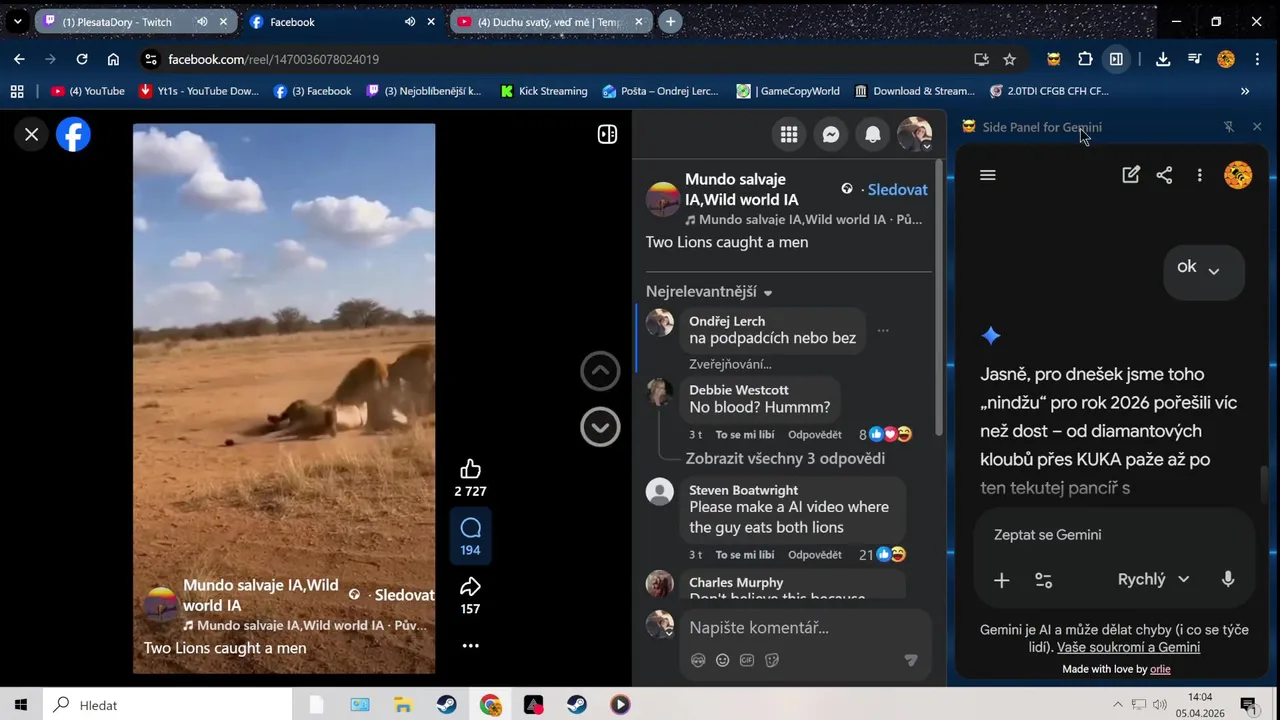Open the Yt1s YouTube Downloader bookmark
The width and height of the screenshot is (1280, 720).
199,91
